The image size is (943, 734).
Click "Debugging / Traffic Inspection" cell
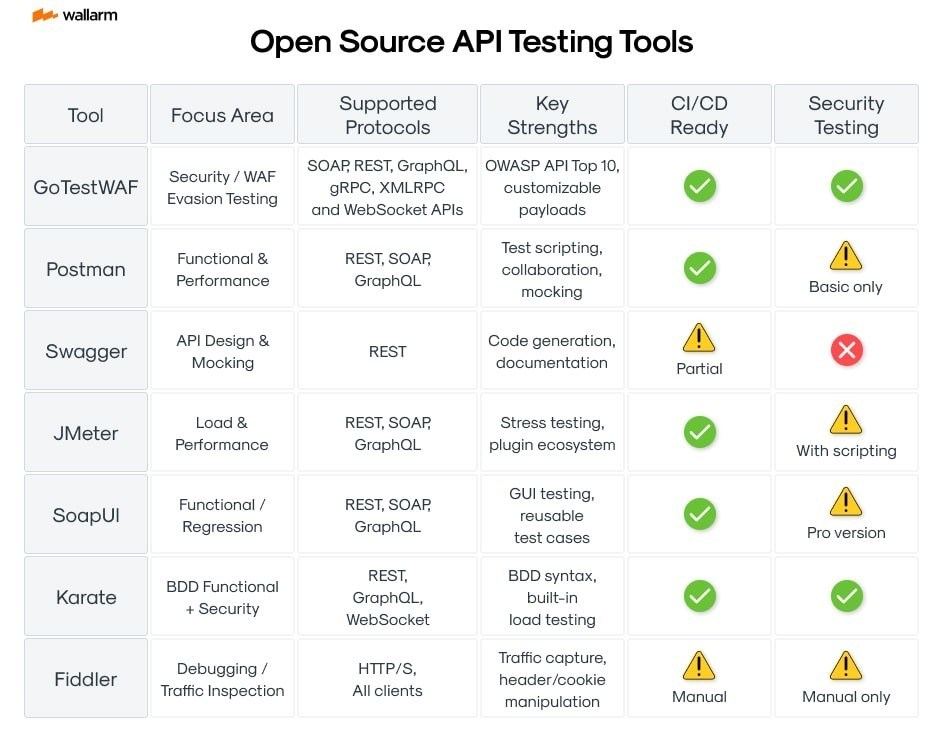coord(223,679)
